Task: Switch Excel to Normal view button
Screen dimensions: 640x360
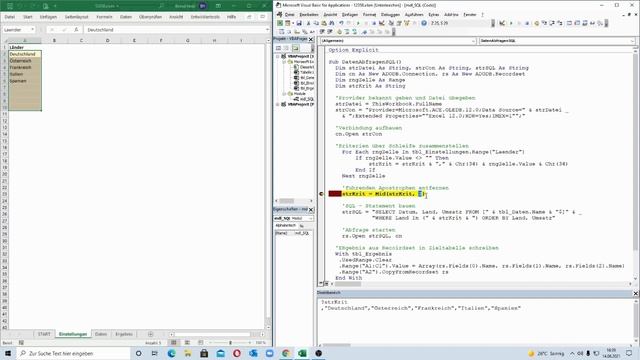Action: (173, 342)
